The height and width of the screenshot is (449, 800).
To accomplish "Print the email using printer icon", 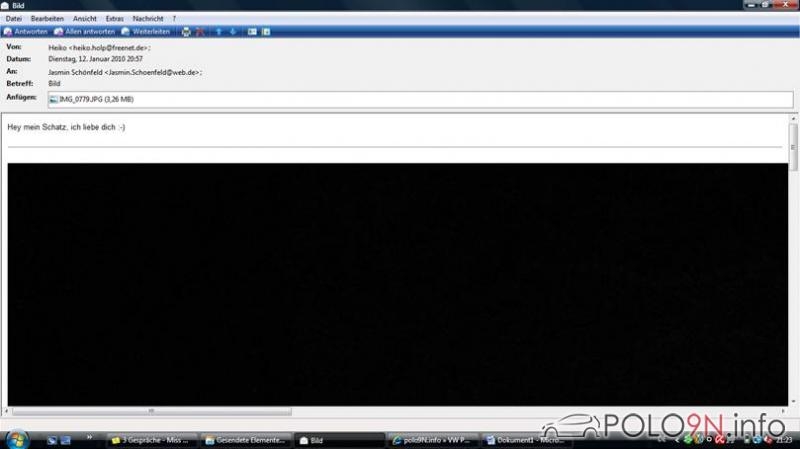I will click(x=185, y=32).
